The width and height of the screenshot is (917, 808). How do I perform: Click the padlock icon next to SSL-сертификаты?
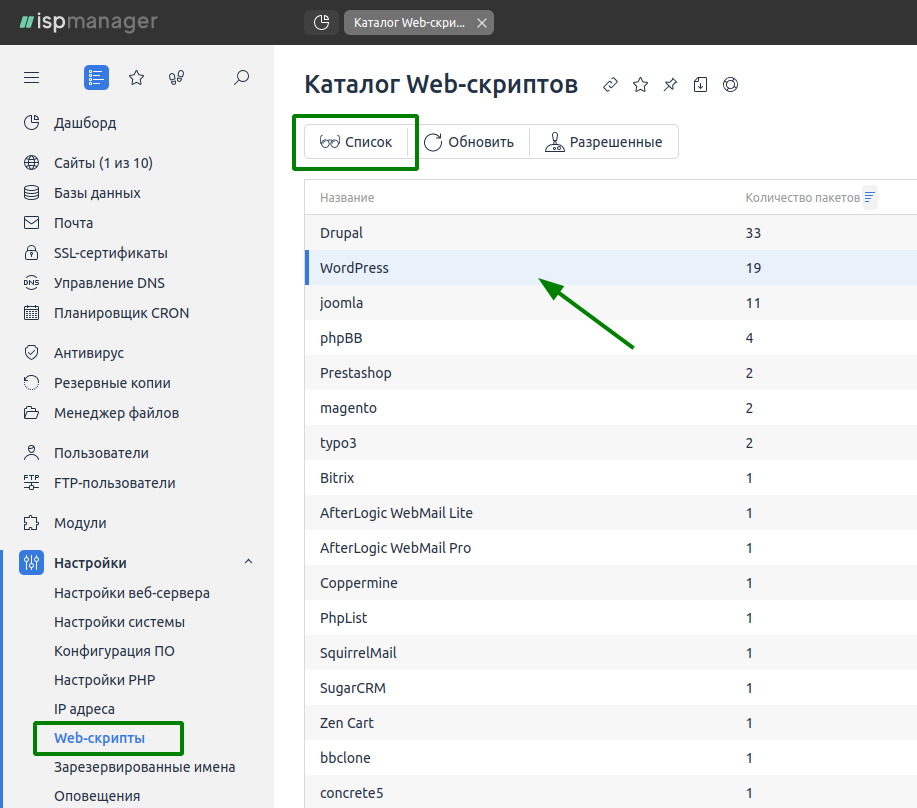pyautogui.click(x=32, y=253)
